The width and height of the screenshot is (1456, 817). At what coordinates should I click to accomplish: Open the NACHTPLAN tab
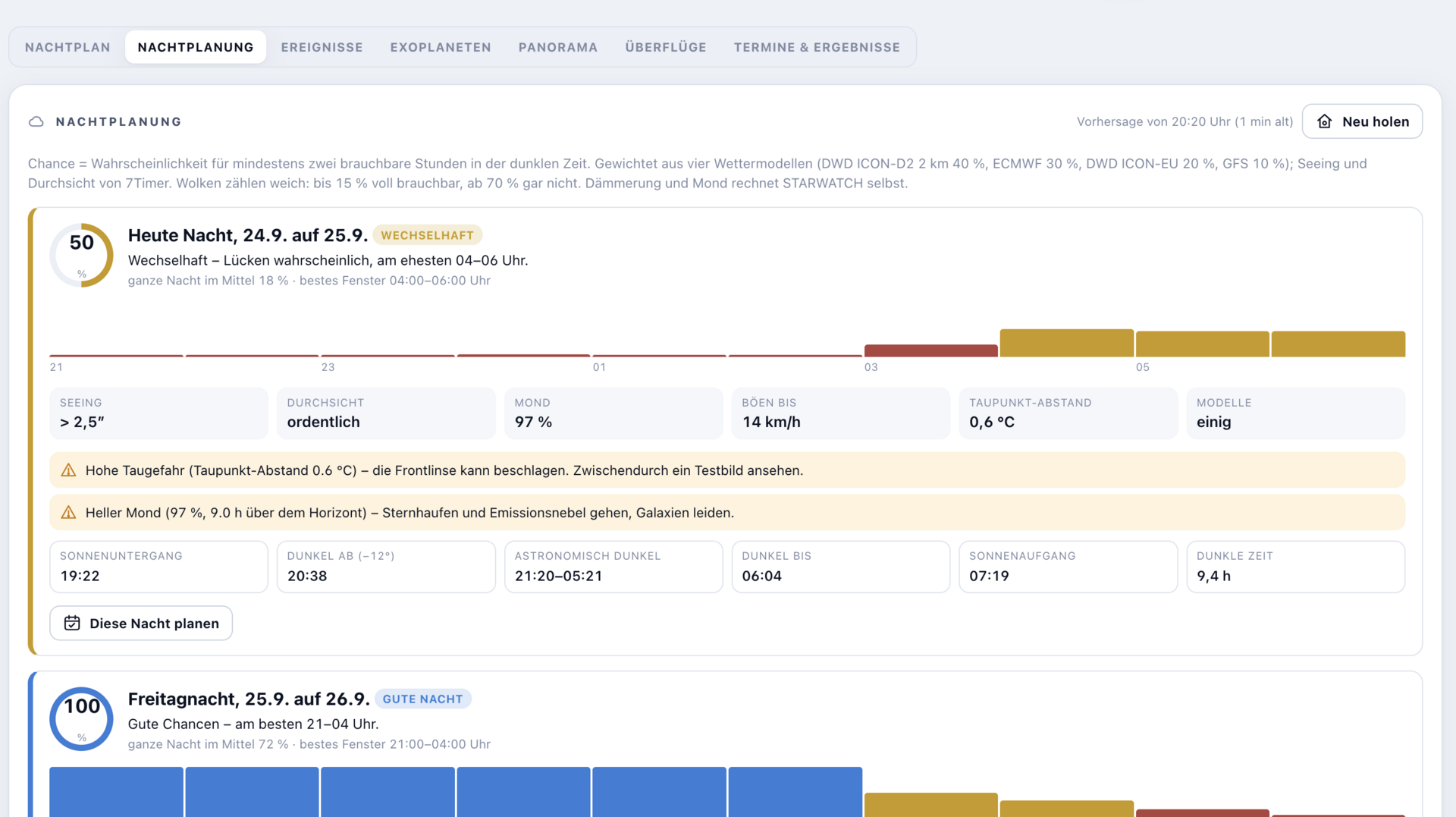(67, 47)
